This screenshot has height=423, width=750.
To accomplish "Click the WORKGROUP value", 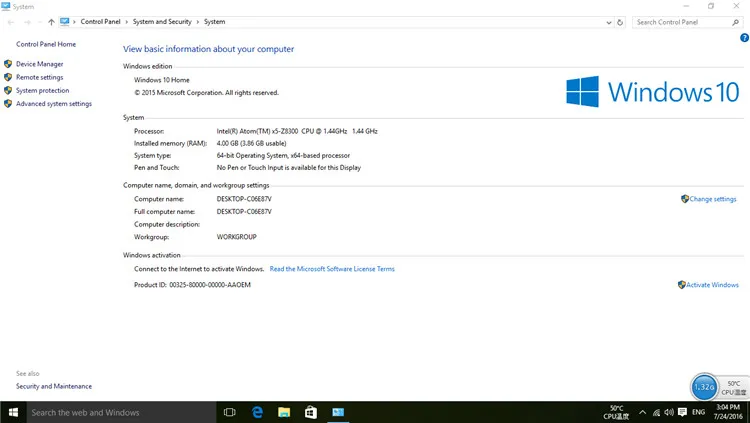I will tap(237, 237).
